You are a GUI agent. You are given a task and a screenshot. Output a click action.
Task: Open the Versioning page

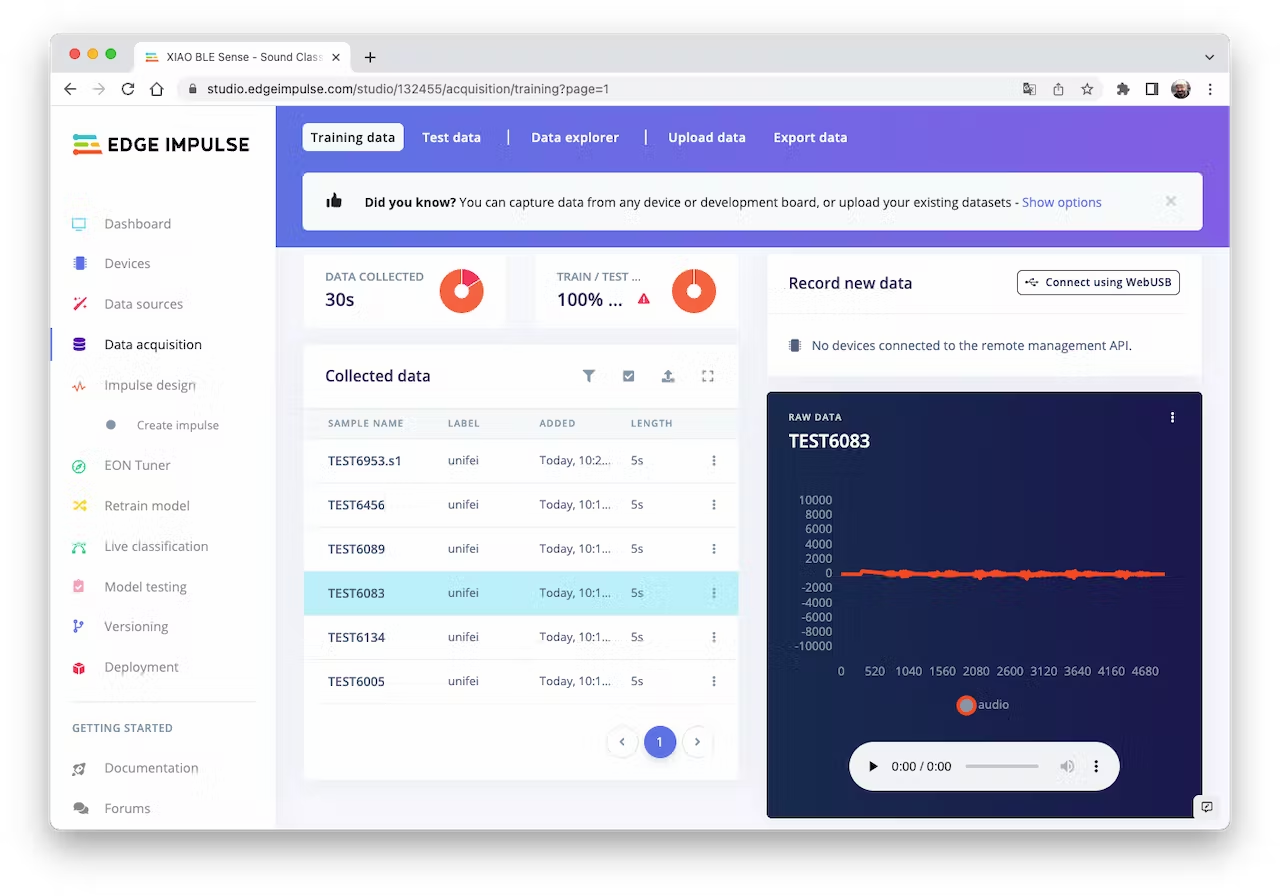click(x=136, y=627)
